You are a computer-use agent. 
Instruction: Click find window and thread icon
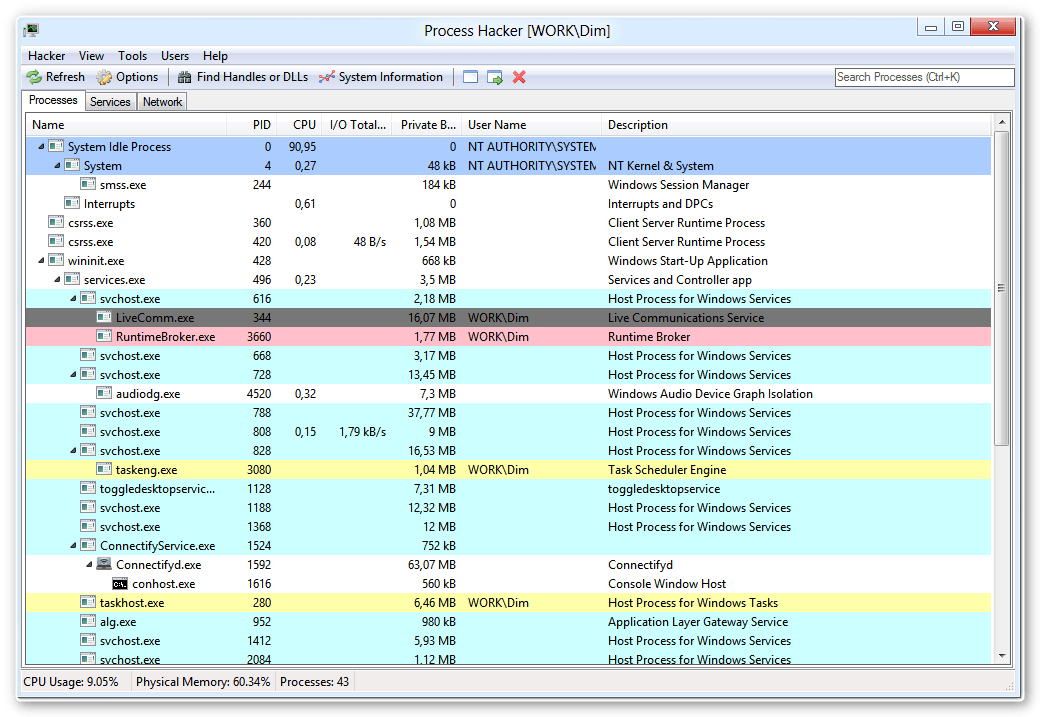[494, 77]
